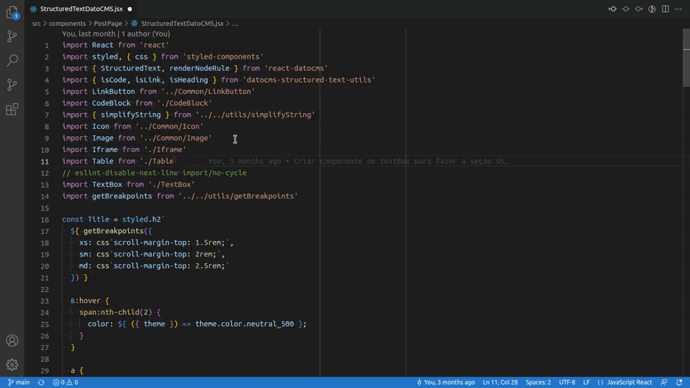Click 'CodeBlock' identifier on line 6
Viewport: 690px width, 388px height.
pyautogui.click(x=111, y=103)
